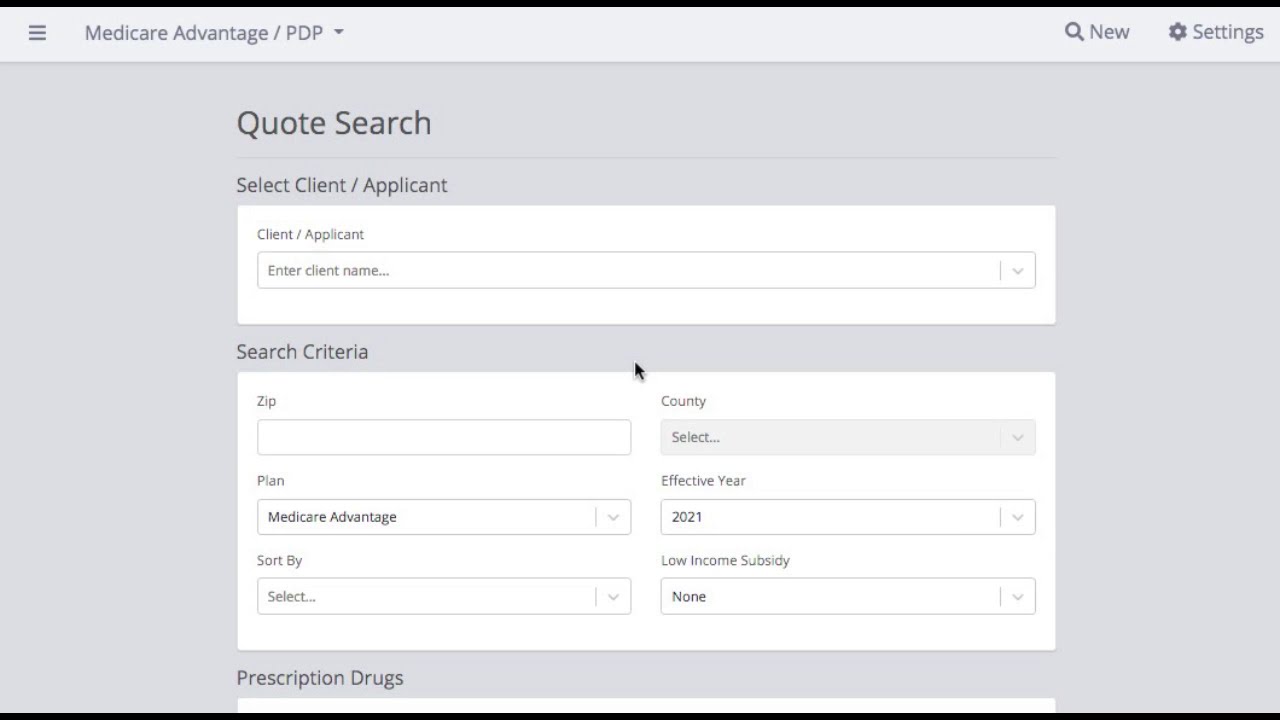Click the Settings gear icon
This screenshot has width=1280, height=720.
tap(1178, 32)
